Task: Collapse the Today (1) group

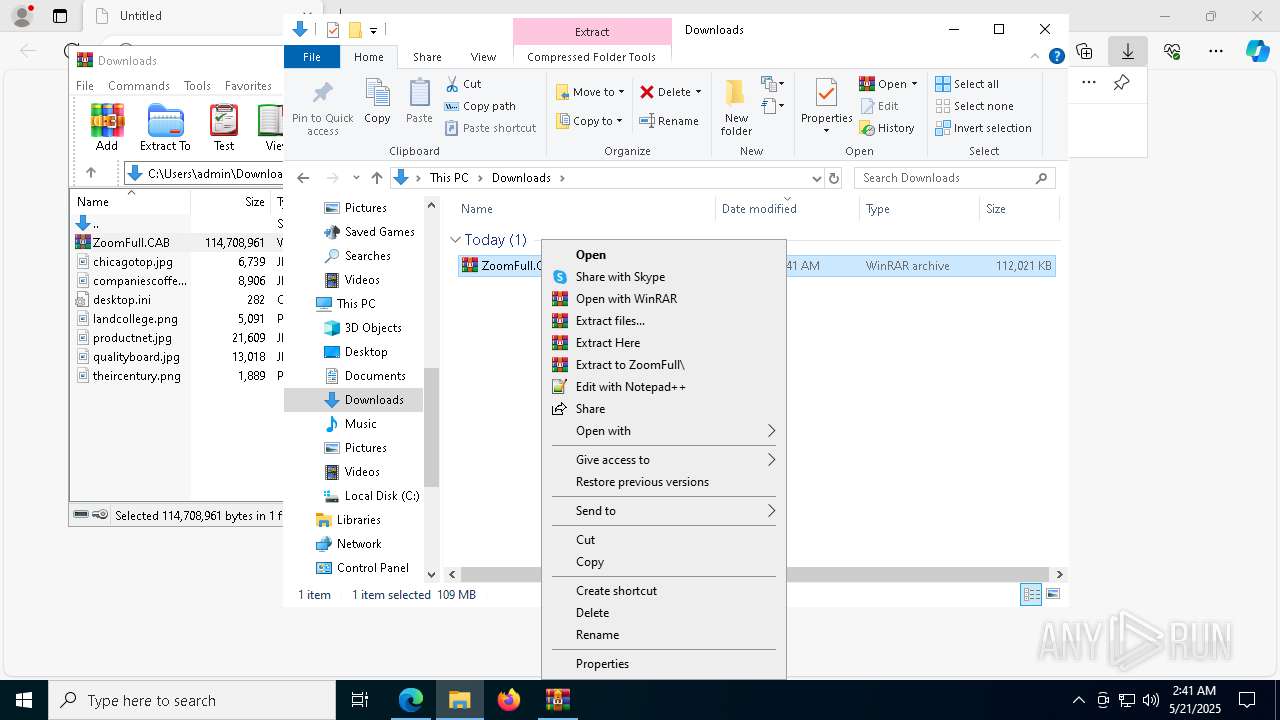Action: [455, 240]
